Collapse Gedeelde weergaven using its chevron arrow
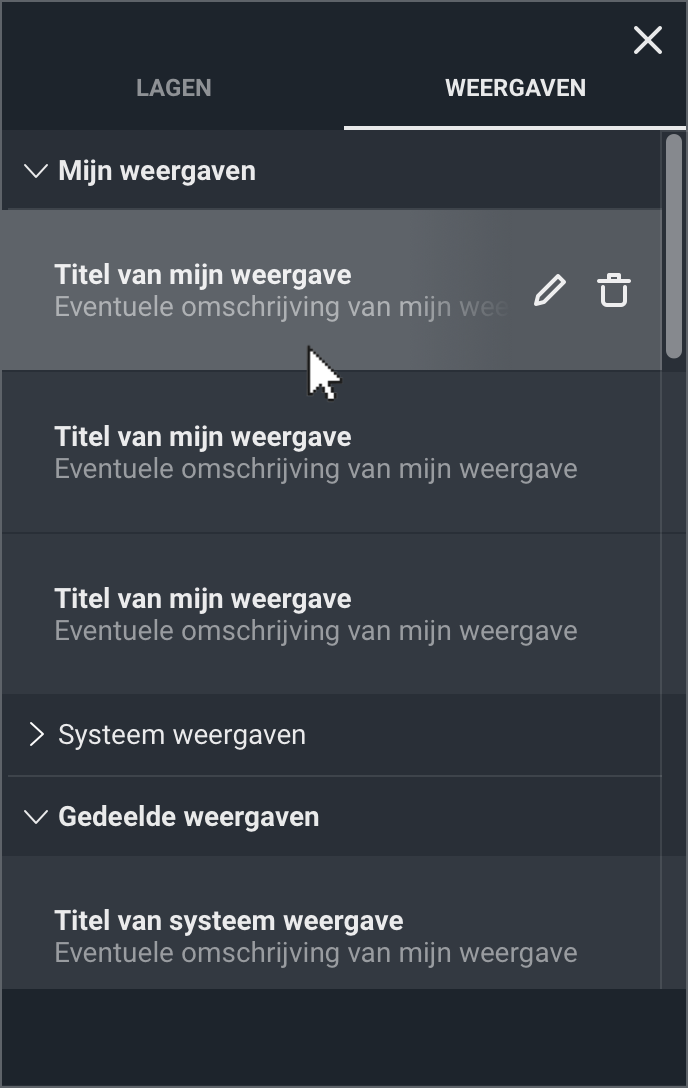The image size is (688, 1088). pyautogui.click(x=36, y=817)
